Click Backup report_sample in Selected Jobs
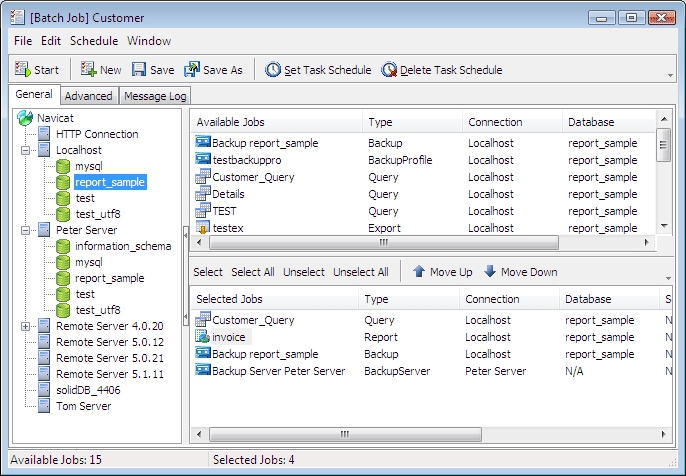The width and height of the screenshot is (686, 476). tap(265, 354)
